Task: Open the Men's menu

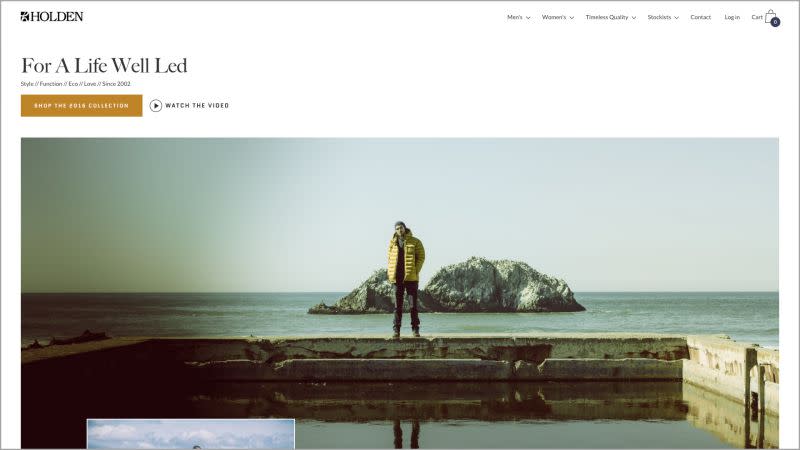Action: (x=515, y=17)
